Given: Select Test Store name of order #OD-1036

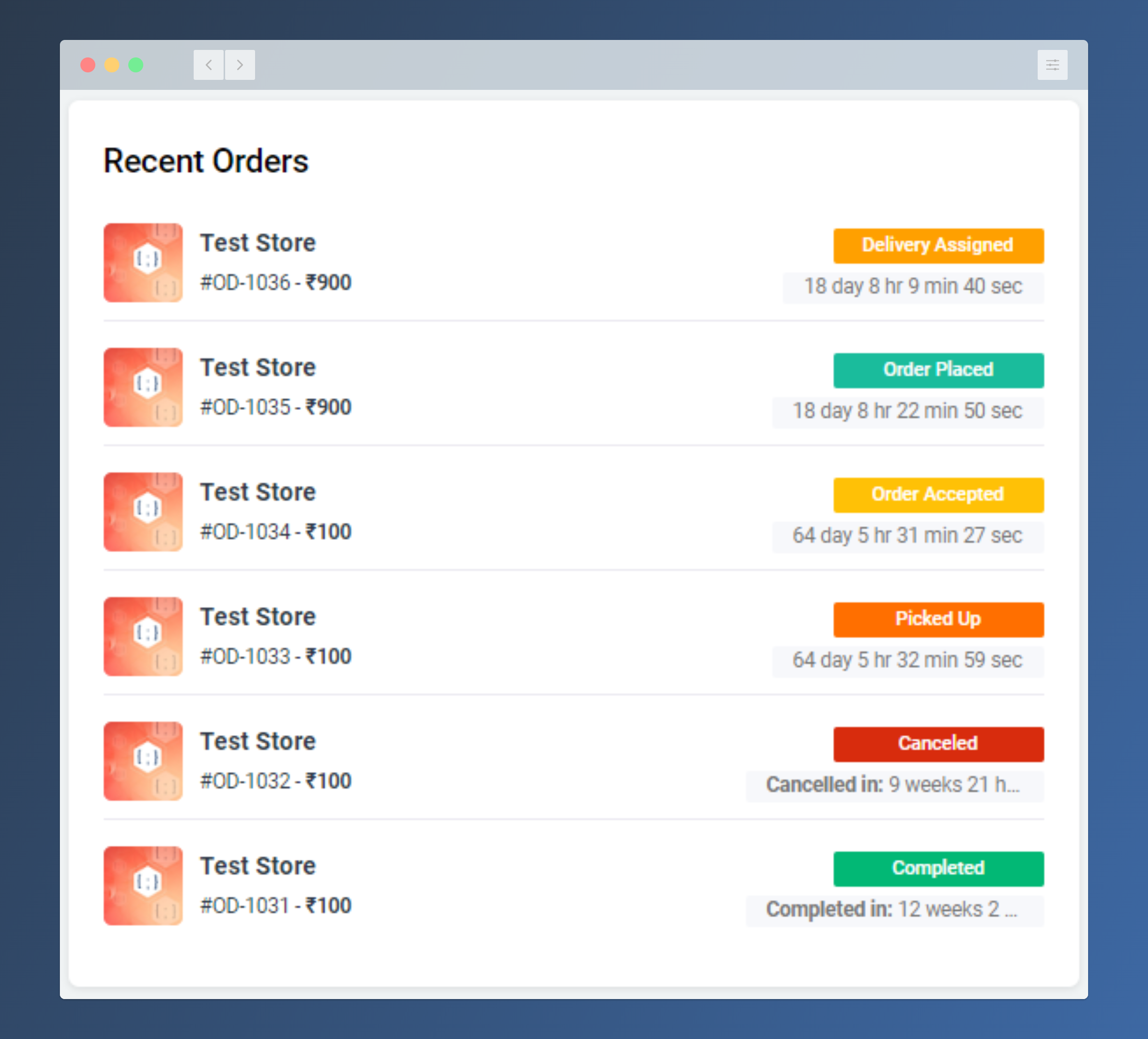Looking at the screenshot, I should (258, 243).
